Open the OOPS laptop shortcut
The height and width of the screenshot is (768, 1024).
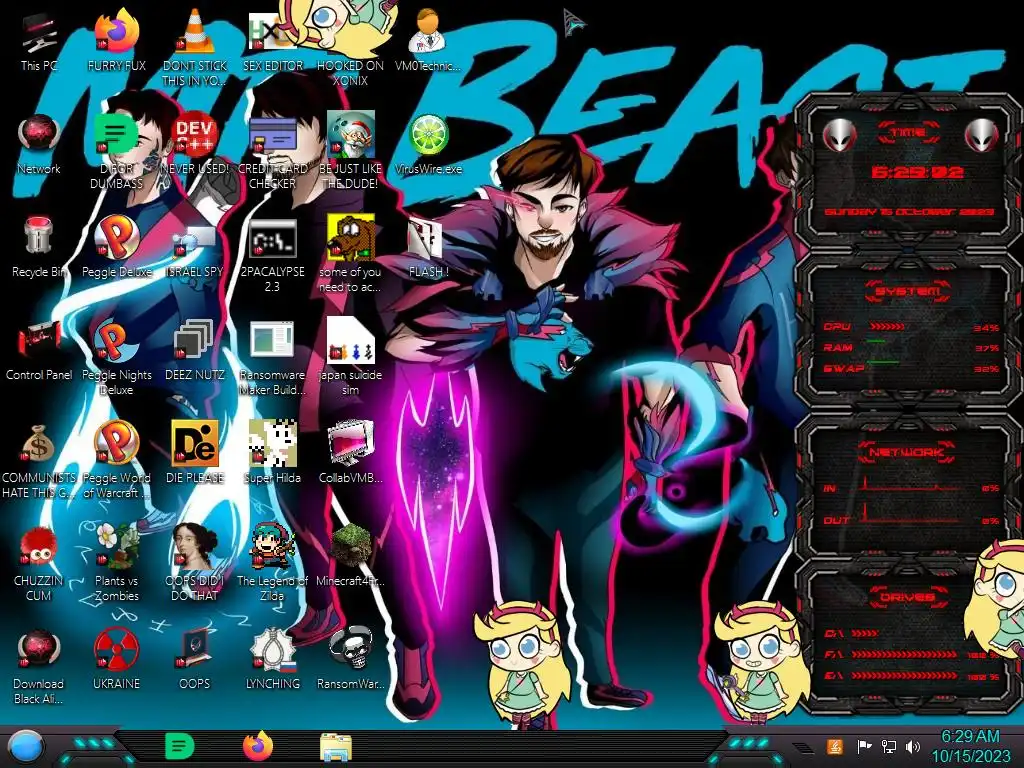195,660
